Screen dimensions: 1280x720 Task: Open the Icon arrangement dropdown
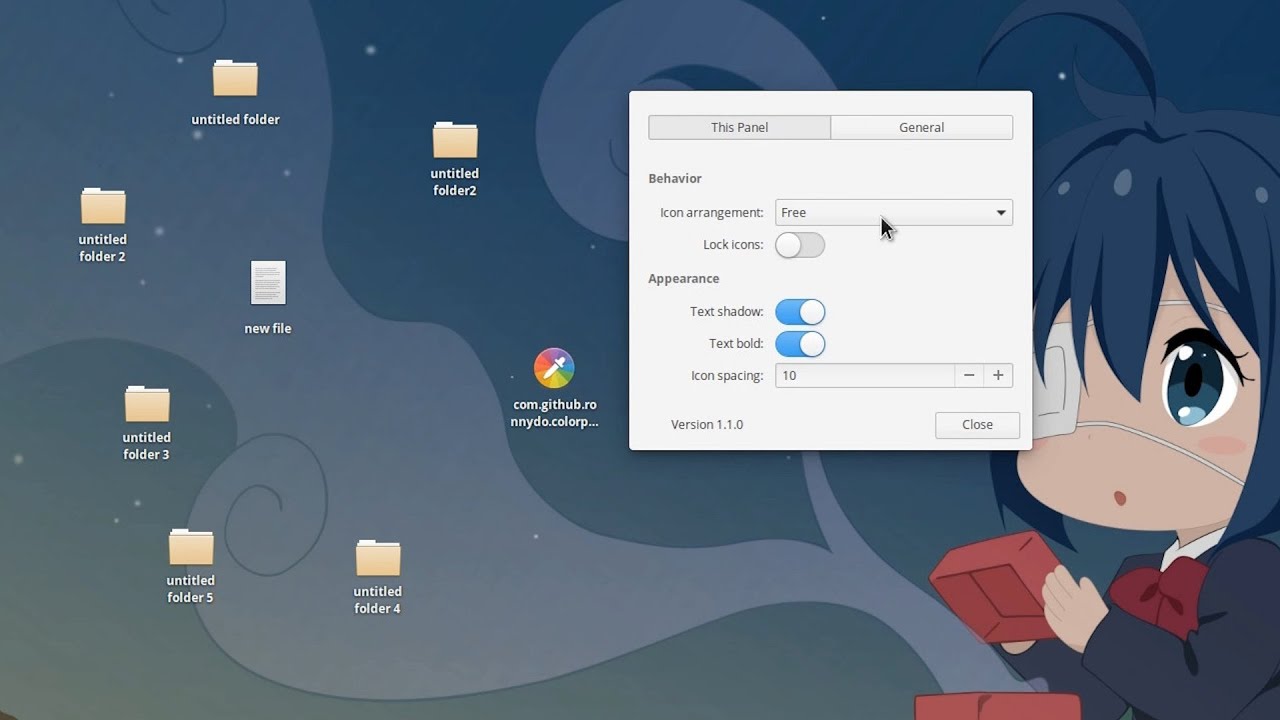coord(894,212)
